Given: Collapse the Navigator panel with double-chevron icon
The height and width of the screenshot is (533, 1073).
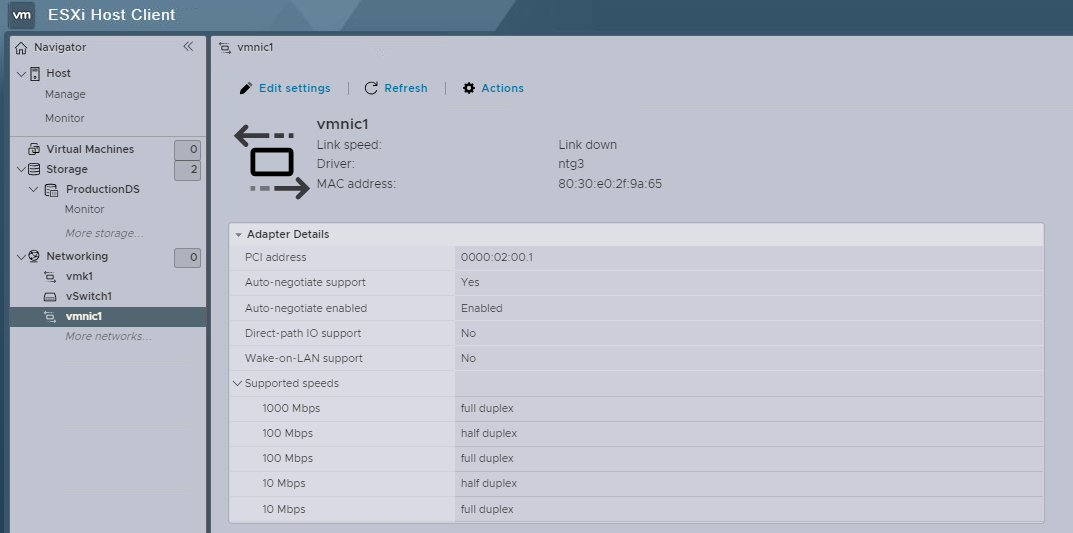Looking at the screenshot, I should [188, 47].
